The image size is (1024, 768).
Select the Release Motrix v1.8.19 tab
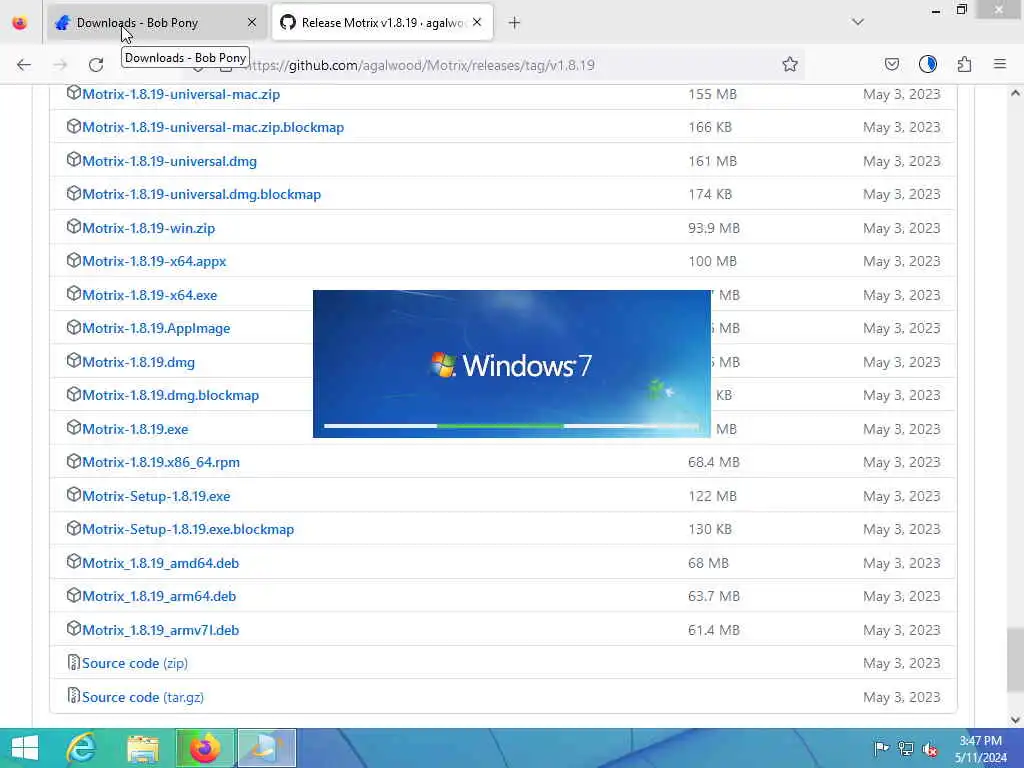pos(382,23)
